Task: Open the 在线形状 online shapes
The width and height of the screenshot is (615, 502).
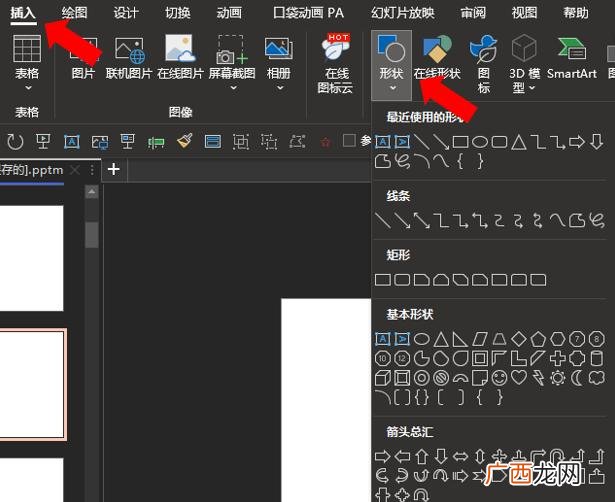Action: pos(437,57)
